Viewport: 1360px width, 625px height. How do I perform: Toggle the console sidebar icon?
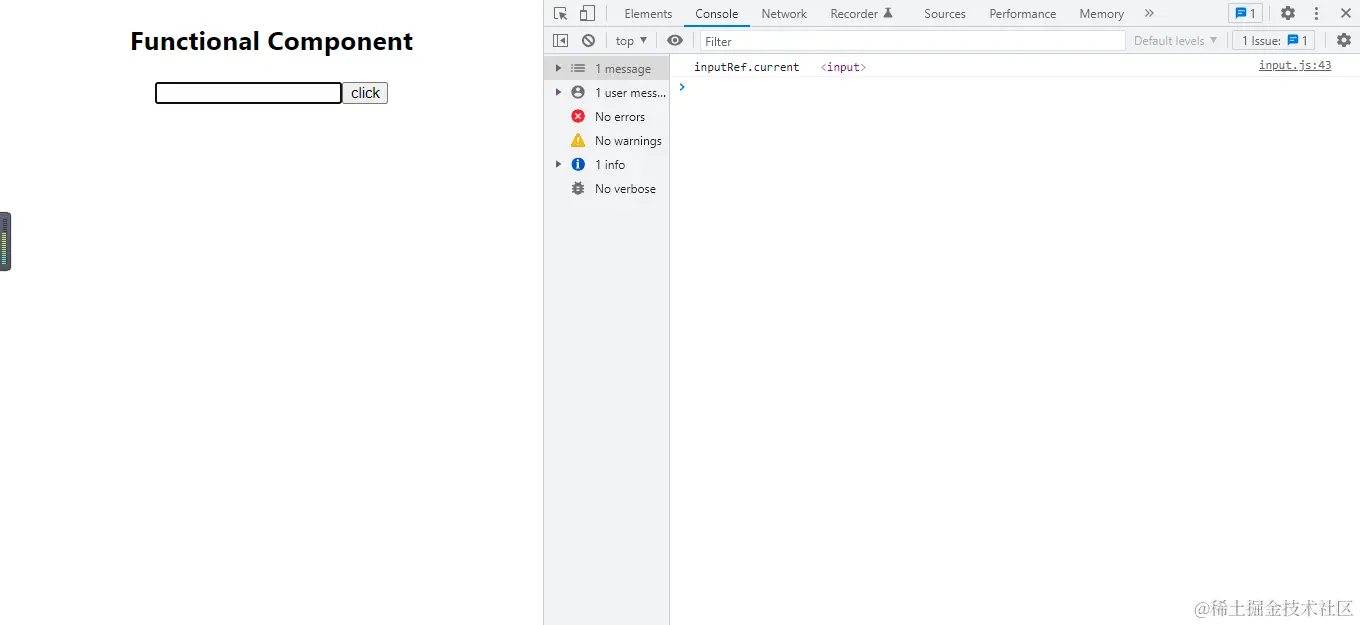561,40
